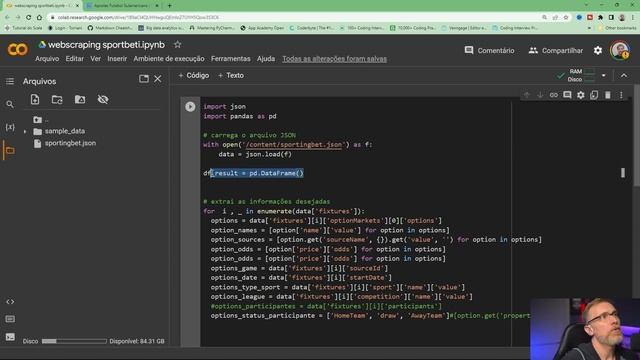Open the Inserir menu
Screen dimensions: 640x360
click(117, 59)
